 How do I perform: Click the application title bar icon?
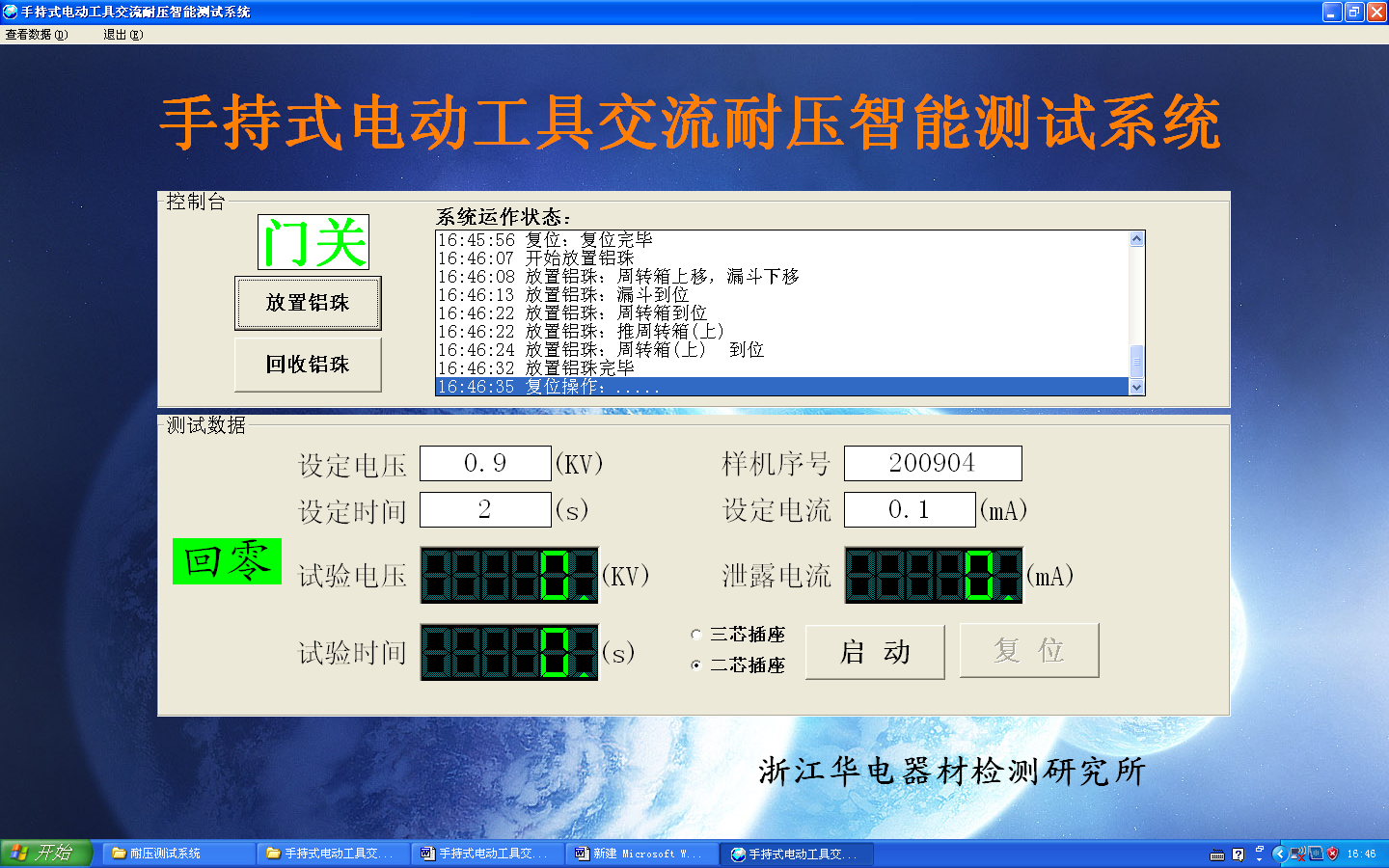pos(11,12)
